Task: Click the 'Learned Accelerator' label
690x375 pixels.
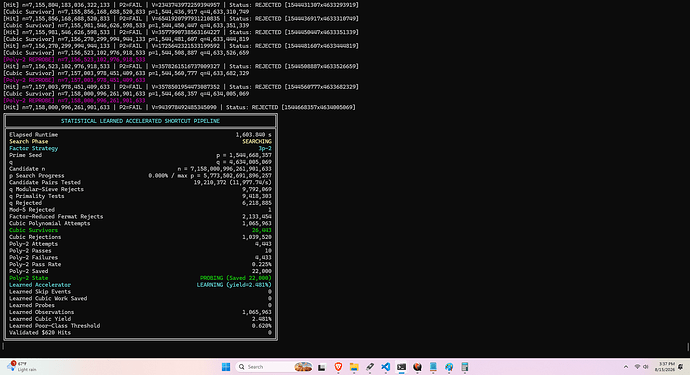Action: [40, 285]
